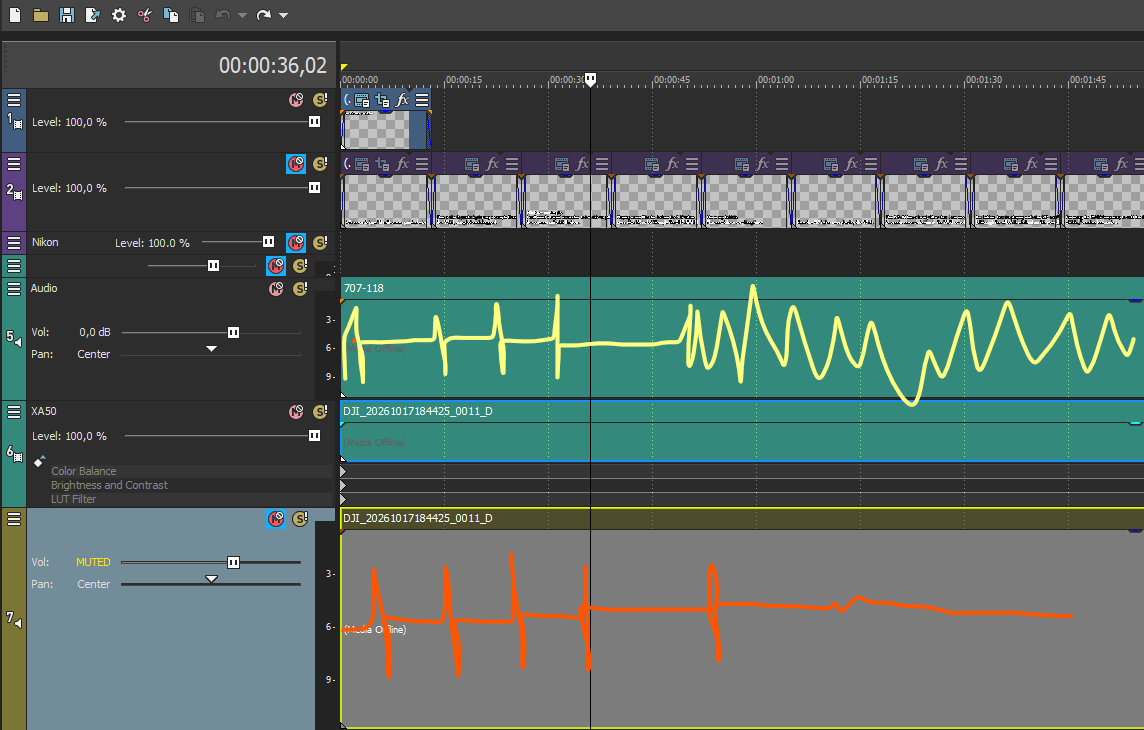
Task: Click the Copy icon in the toolbar
Action: click(171, 15)
